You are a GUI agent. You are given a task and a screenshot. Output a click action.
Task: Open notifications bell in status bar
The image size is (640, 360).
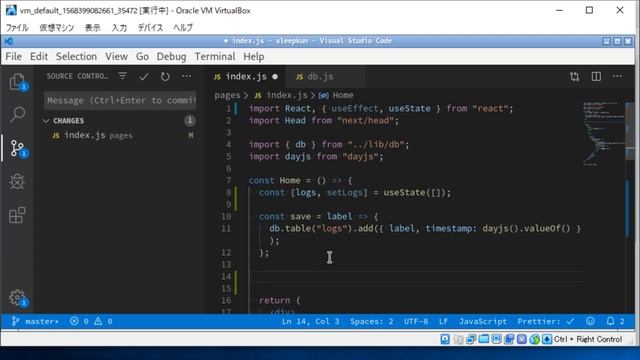tap(610, 321)
